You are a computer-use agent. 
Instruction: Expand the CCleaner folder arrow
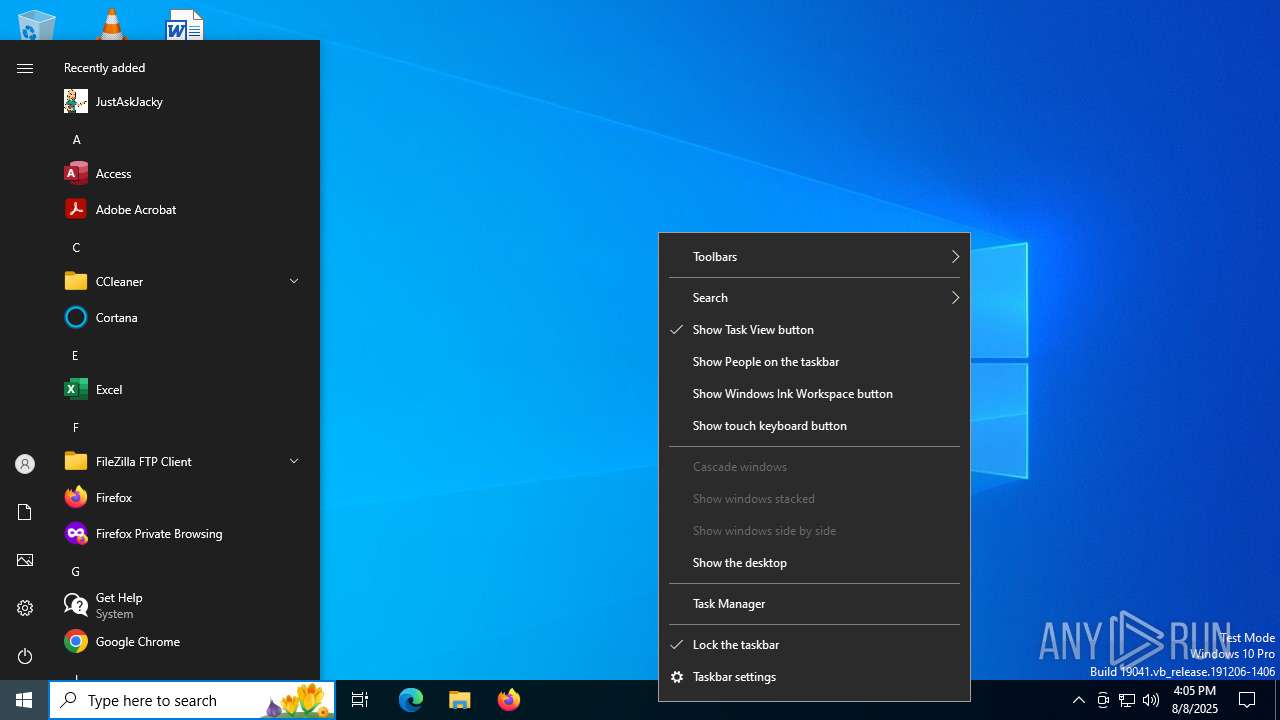(x=294, y=281)
